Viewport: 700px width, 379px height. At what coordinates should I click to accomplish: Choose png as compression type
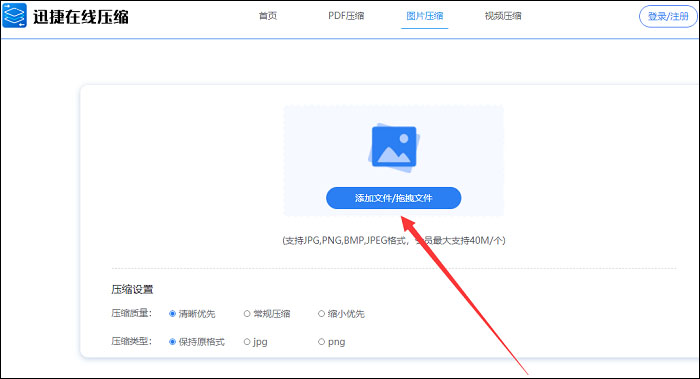[332, 342]
